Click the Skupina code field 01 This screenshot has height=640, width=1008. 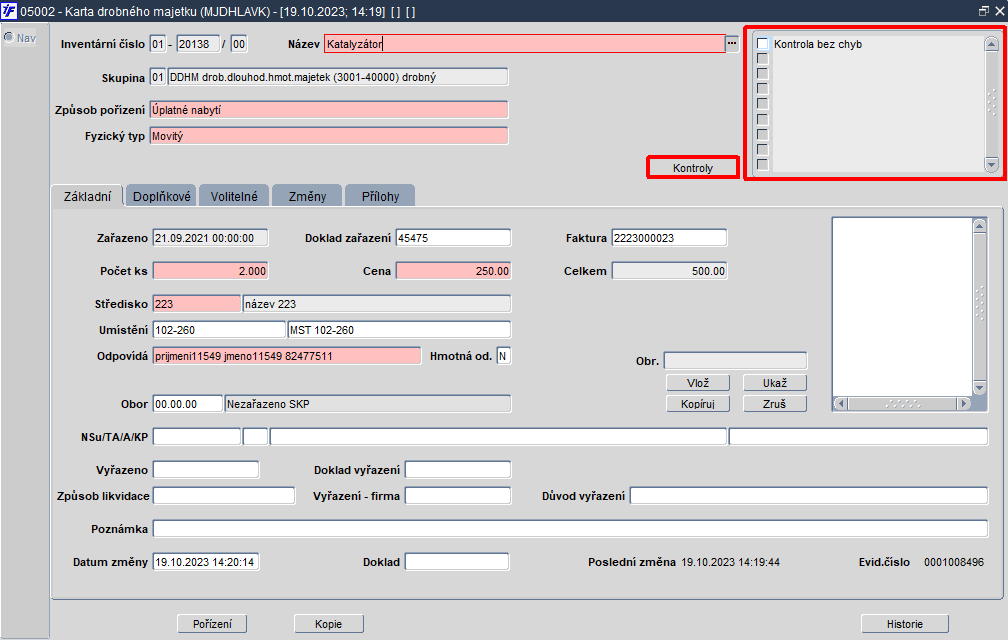coord(158,77)
